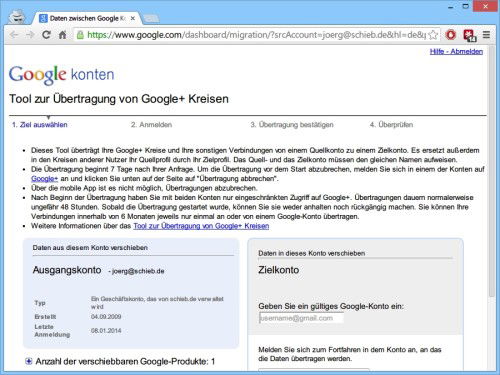This screenshot has width=500, height=375.
Task: Click the incognito figure icon
Action: click(17, 16)
